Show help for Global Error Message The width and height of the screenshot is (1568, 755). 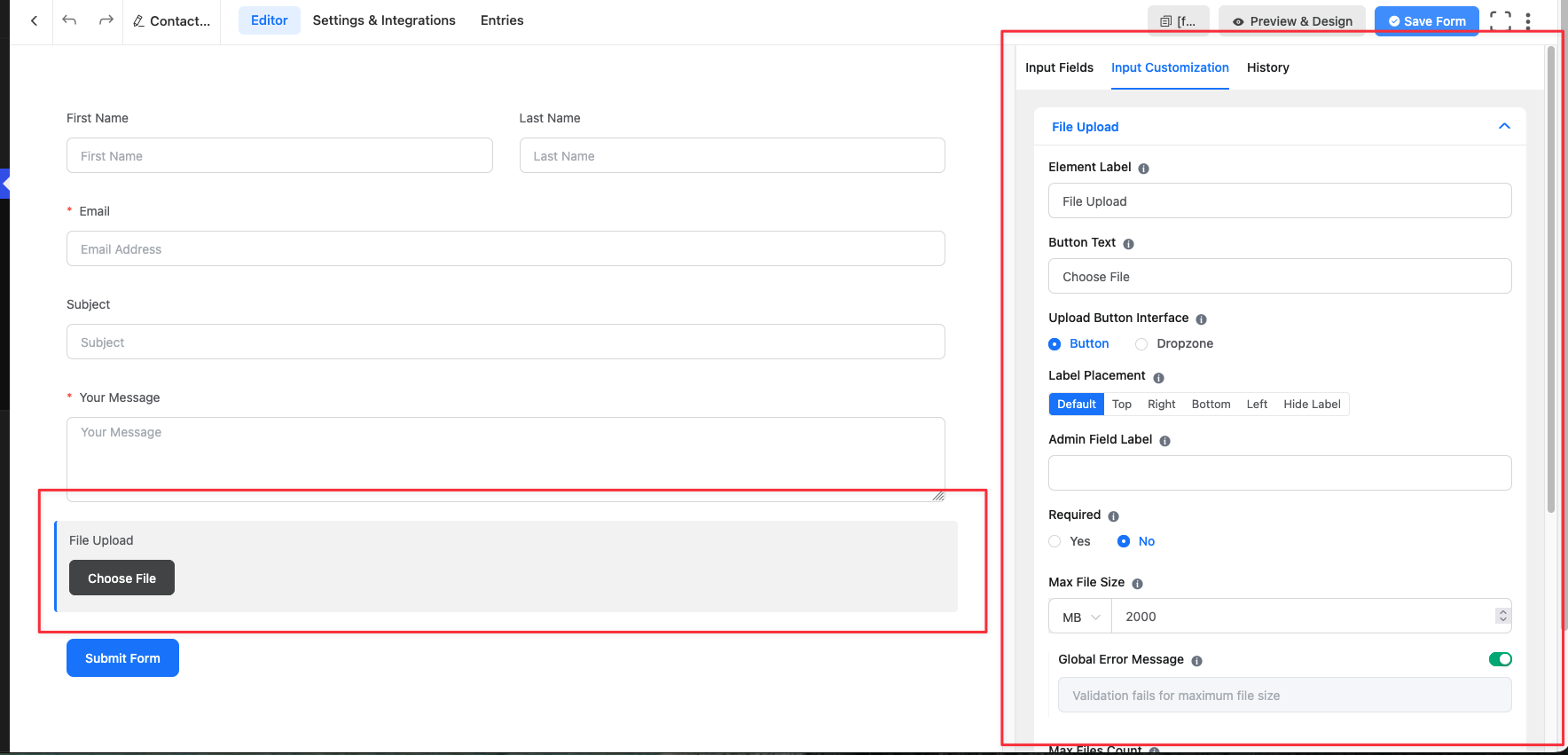click(x=1196, y=661)
